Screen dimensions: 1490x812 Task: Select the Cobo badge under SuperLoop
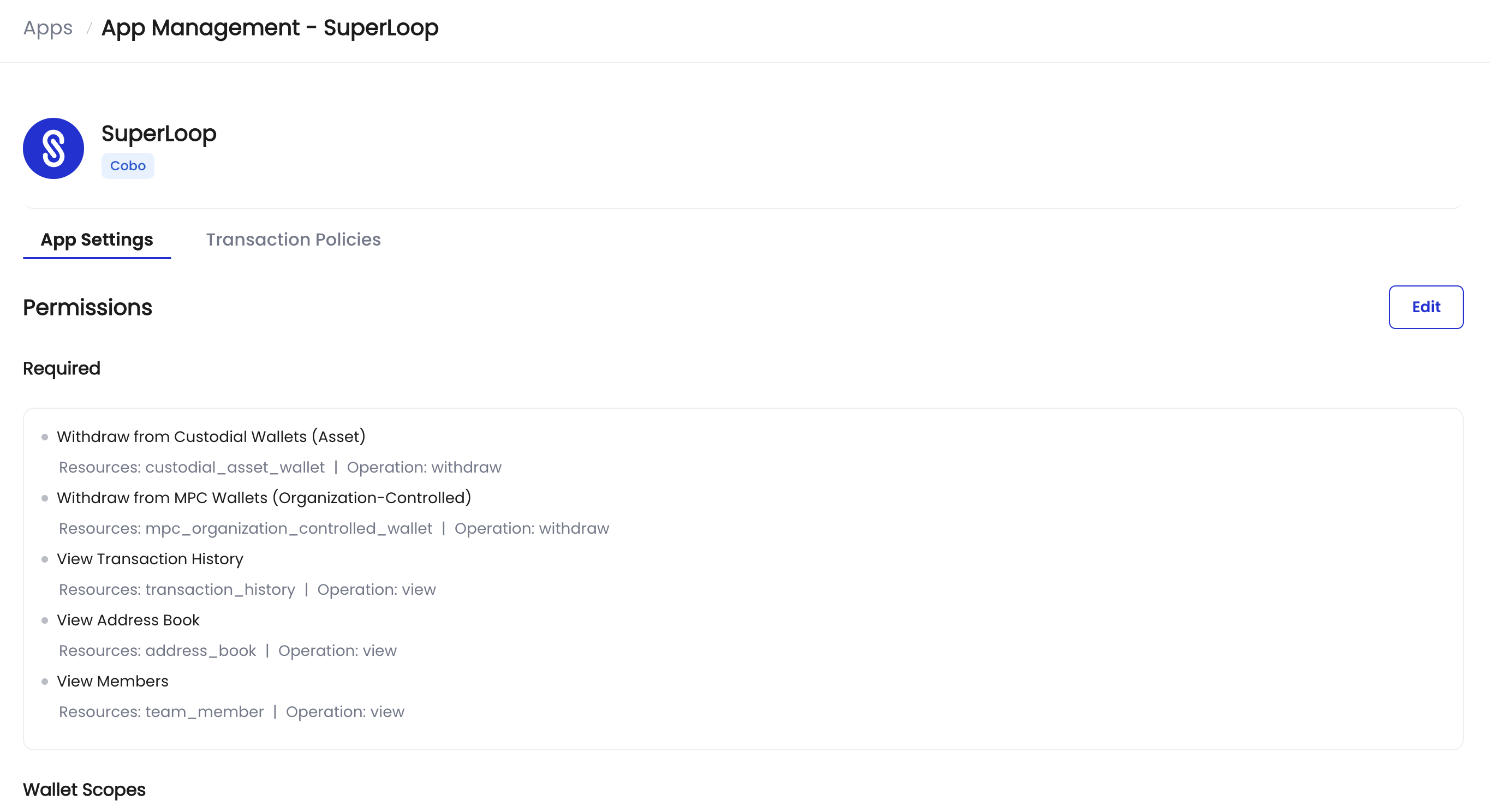[128, 165]
